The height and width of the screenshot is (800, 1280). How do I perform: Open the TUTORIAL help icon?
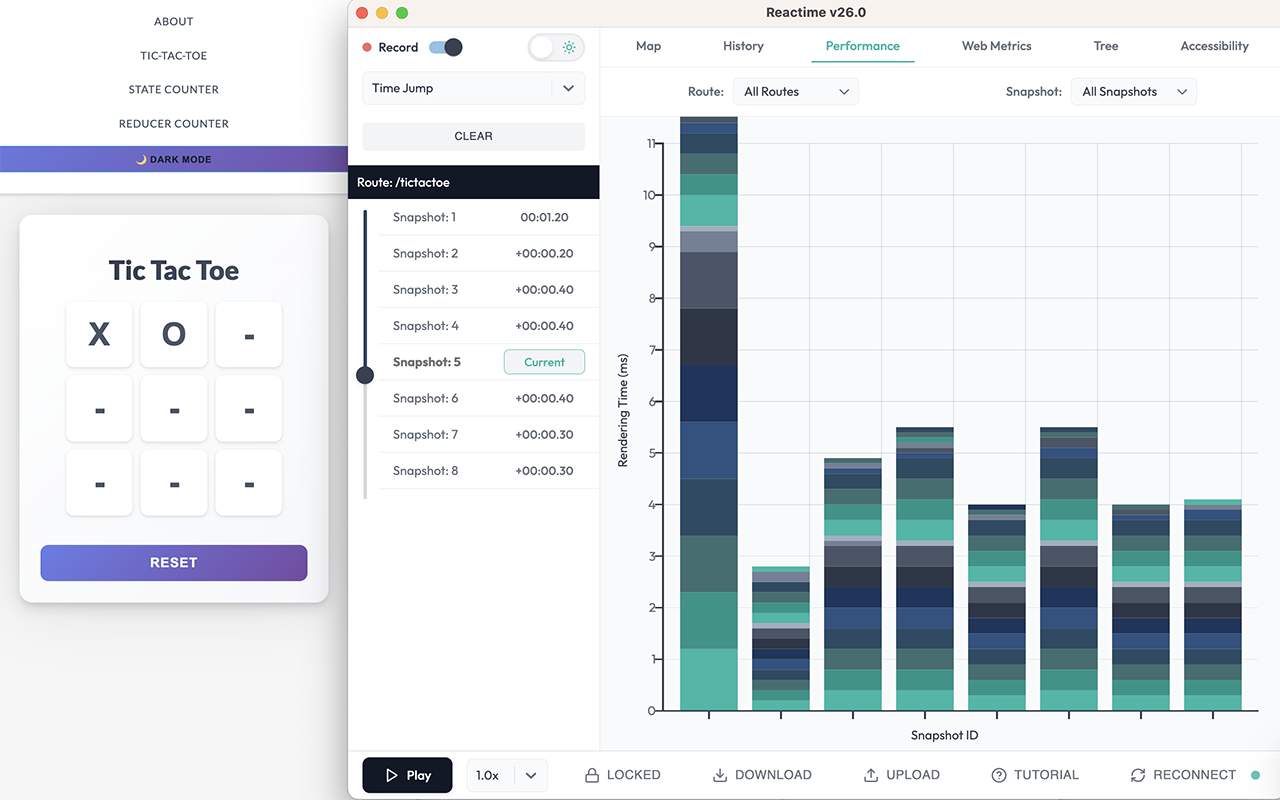(x=999, y=775)
